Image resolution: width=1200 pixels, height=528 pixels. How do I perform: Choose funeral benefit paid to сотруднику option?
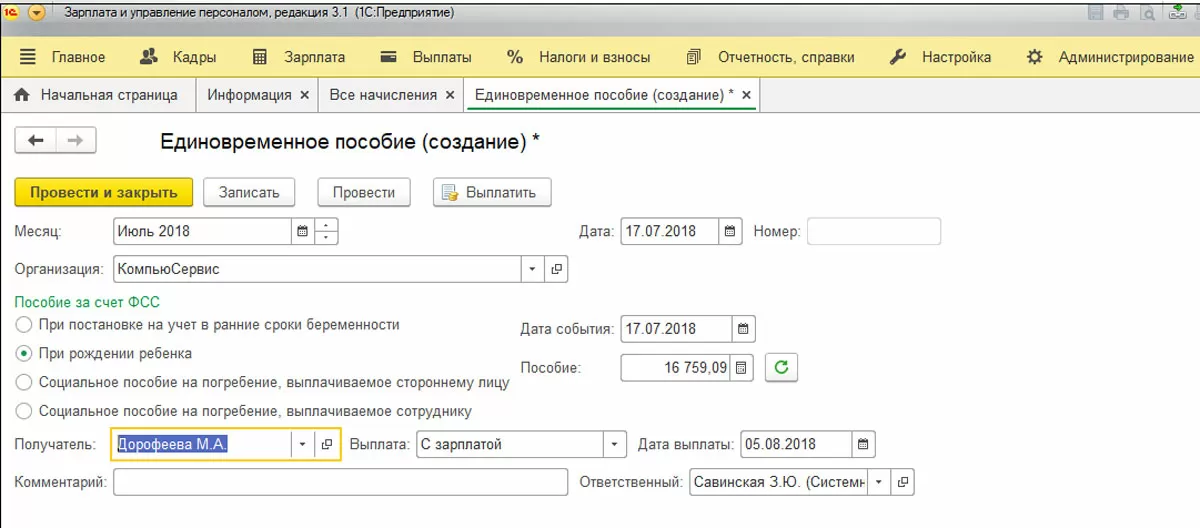coord(22,411)
